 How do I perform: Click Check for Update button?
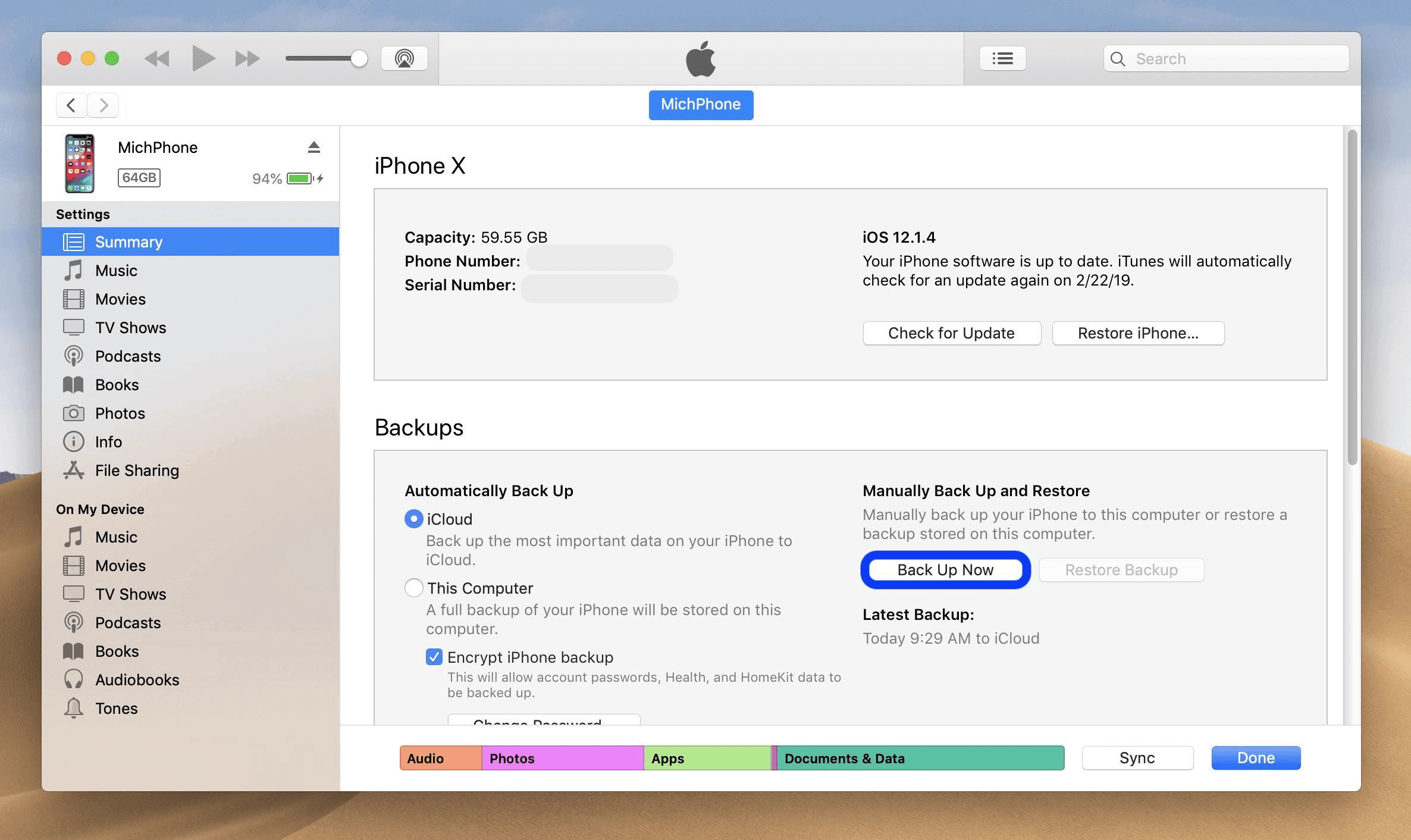point(951,332)
